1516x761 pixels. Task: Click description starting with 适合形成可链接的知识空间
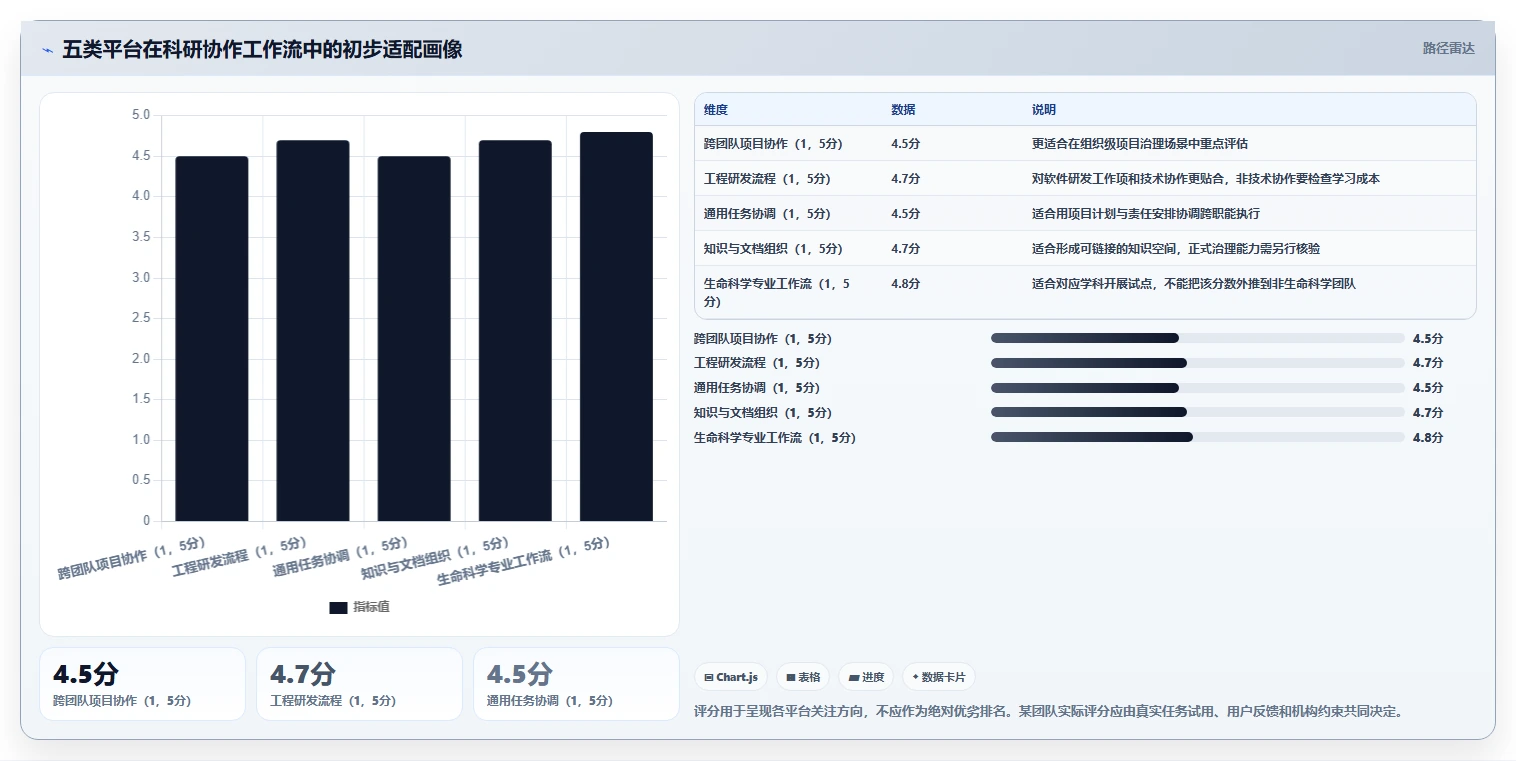tap(1176, 249)
